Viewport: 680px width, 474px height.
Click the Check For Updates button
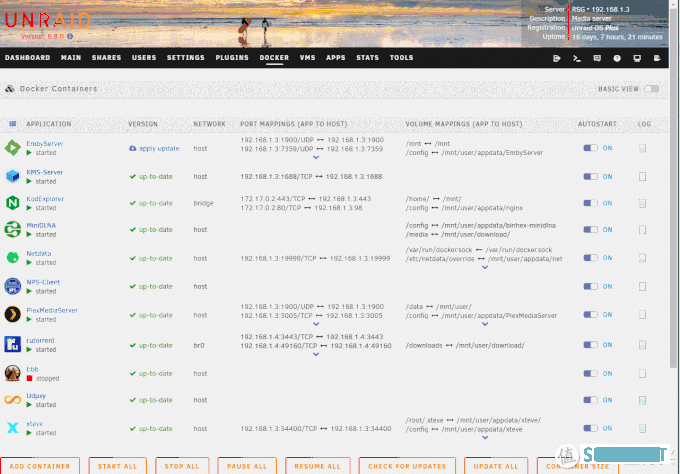coord(407,466)
